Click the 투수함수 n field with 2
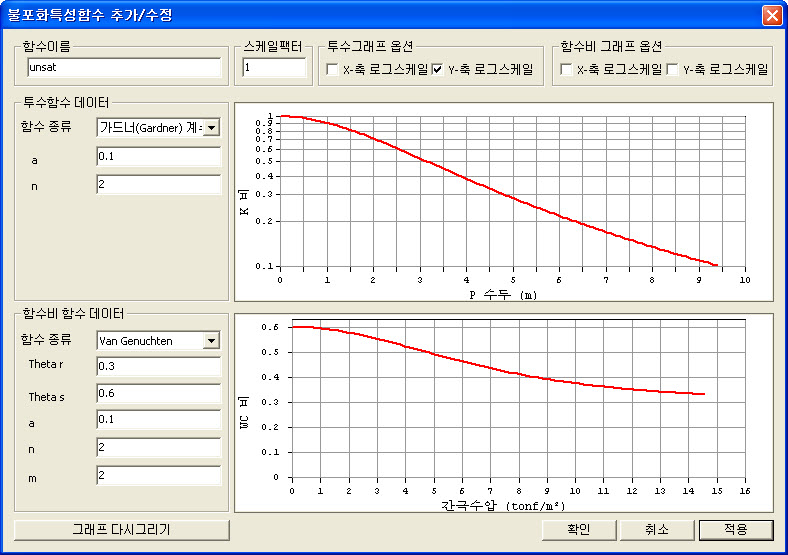788x555 pixels. tap(158, 184)
